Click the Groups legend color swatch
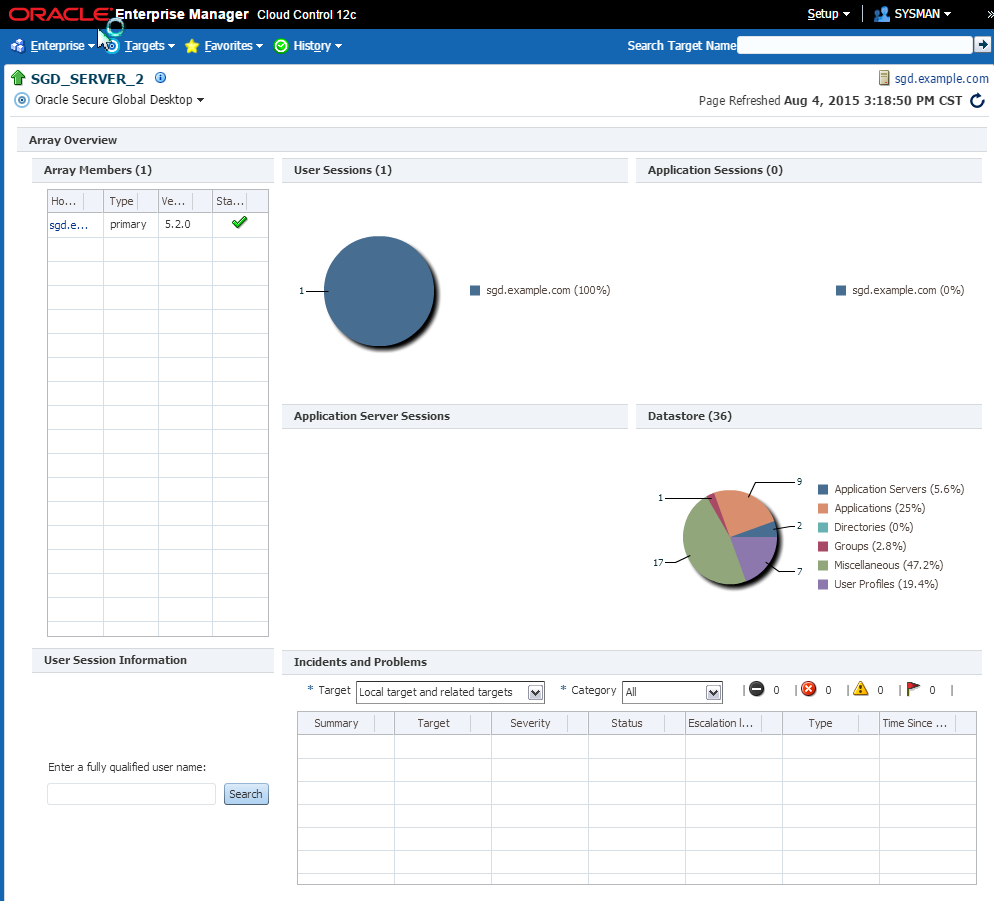 [823, 547]
